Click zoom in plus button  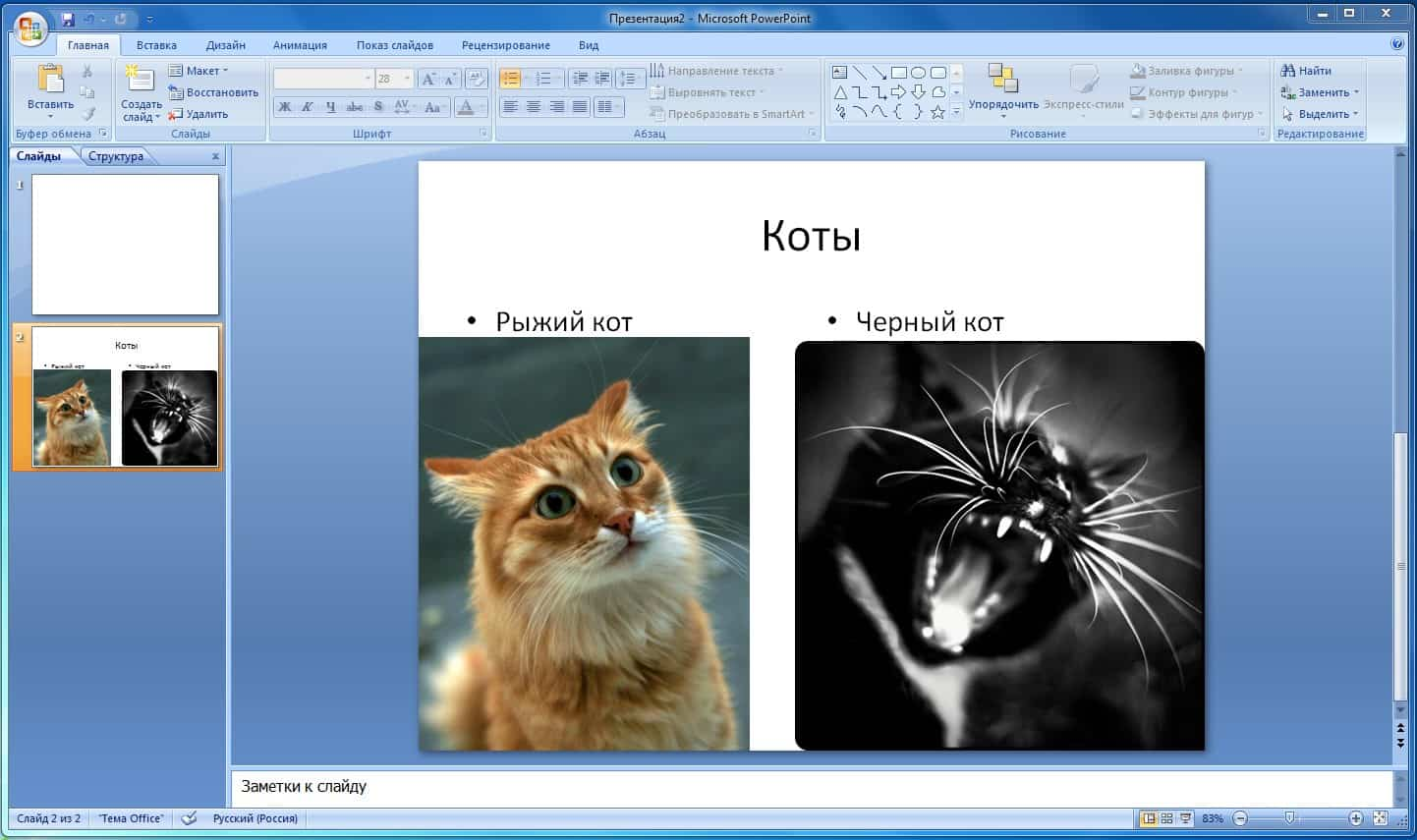click(1356, 818)
